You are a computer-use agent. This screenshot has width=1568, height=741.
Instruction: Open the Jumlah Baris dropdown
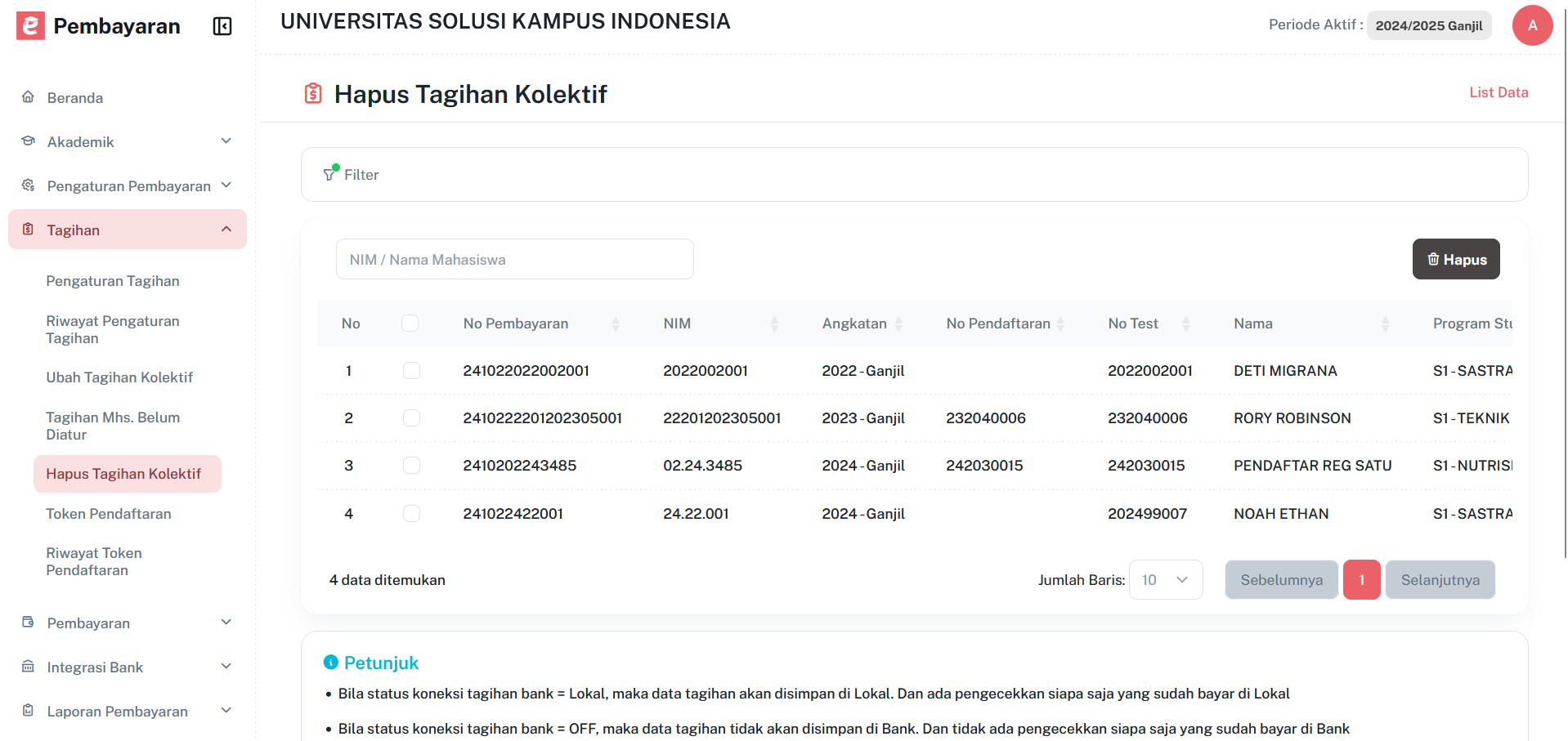tap(1166, 579)
